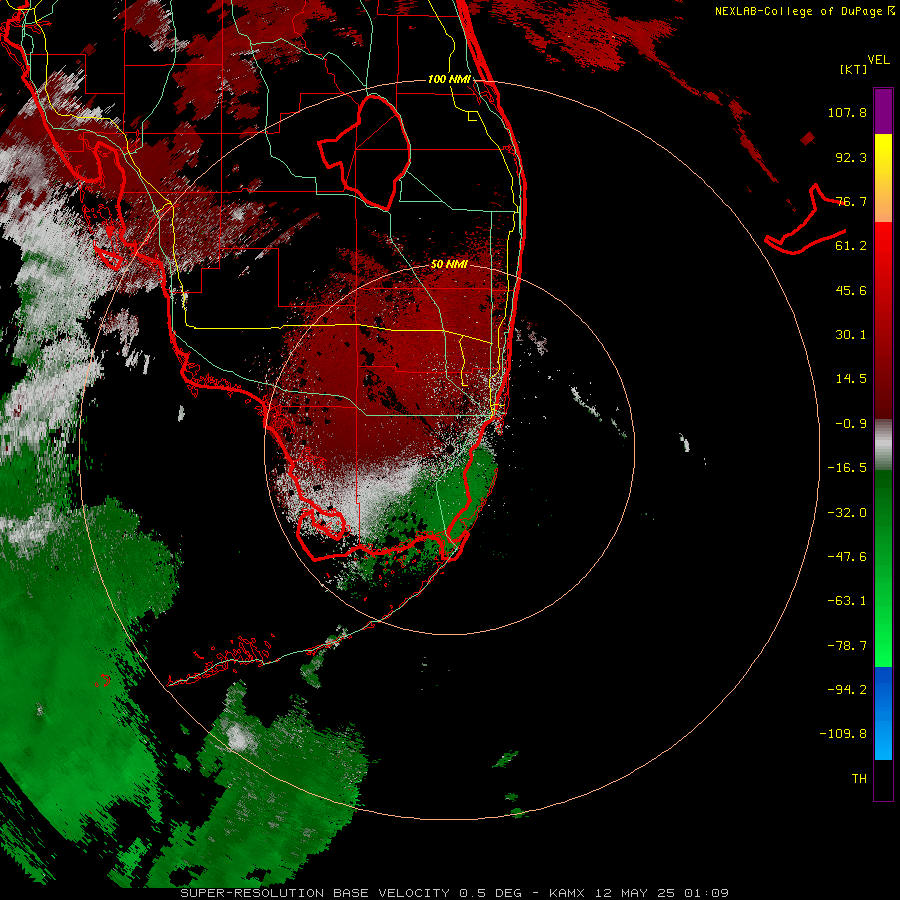Click the 45.6 legend value

click(x=851, y=290)
